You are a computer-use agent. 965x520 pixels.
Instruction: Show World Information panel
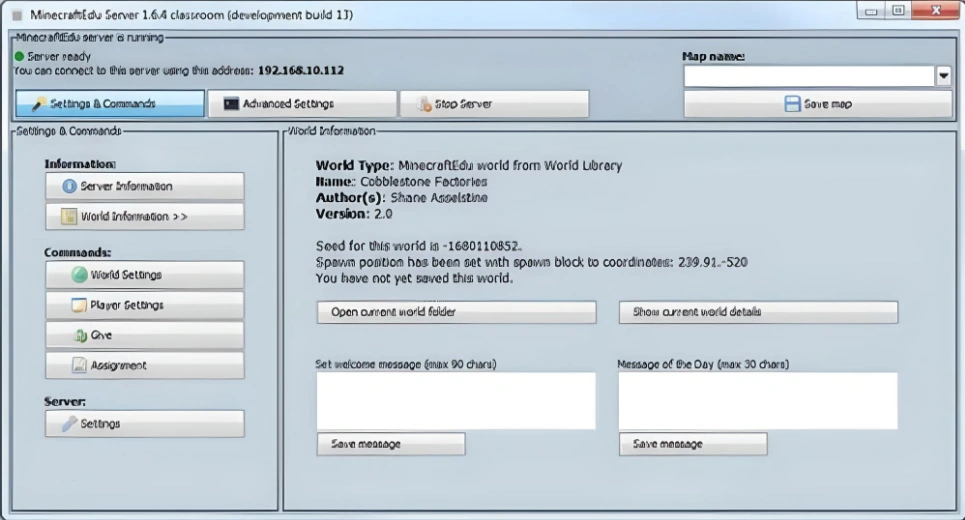point(145,216)
